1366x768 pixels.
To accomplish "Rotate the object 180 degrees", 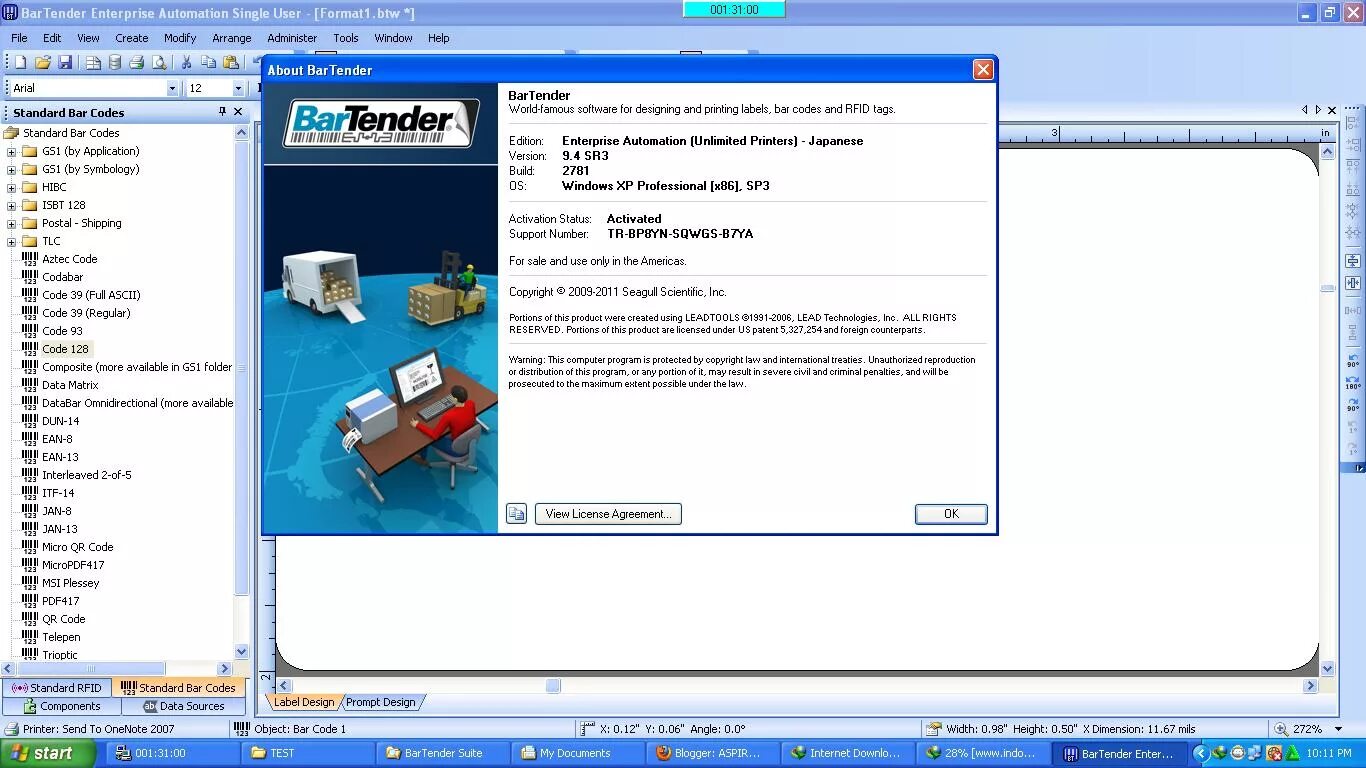I will (1353, 383).
